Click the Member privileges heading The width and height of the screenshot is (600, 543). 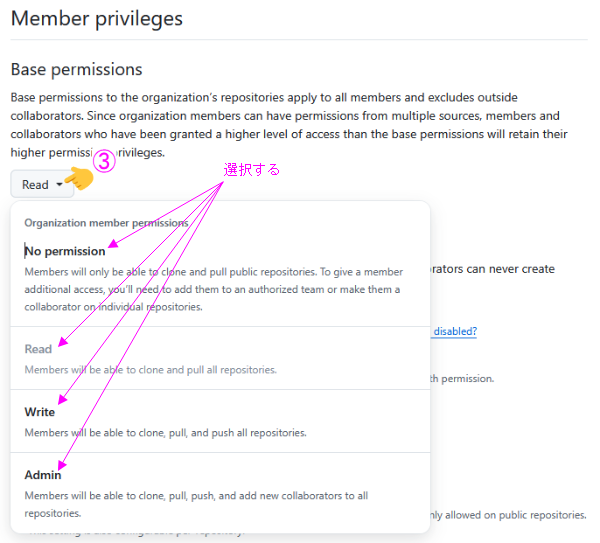(96, 18)
